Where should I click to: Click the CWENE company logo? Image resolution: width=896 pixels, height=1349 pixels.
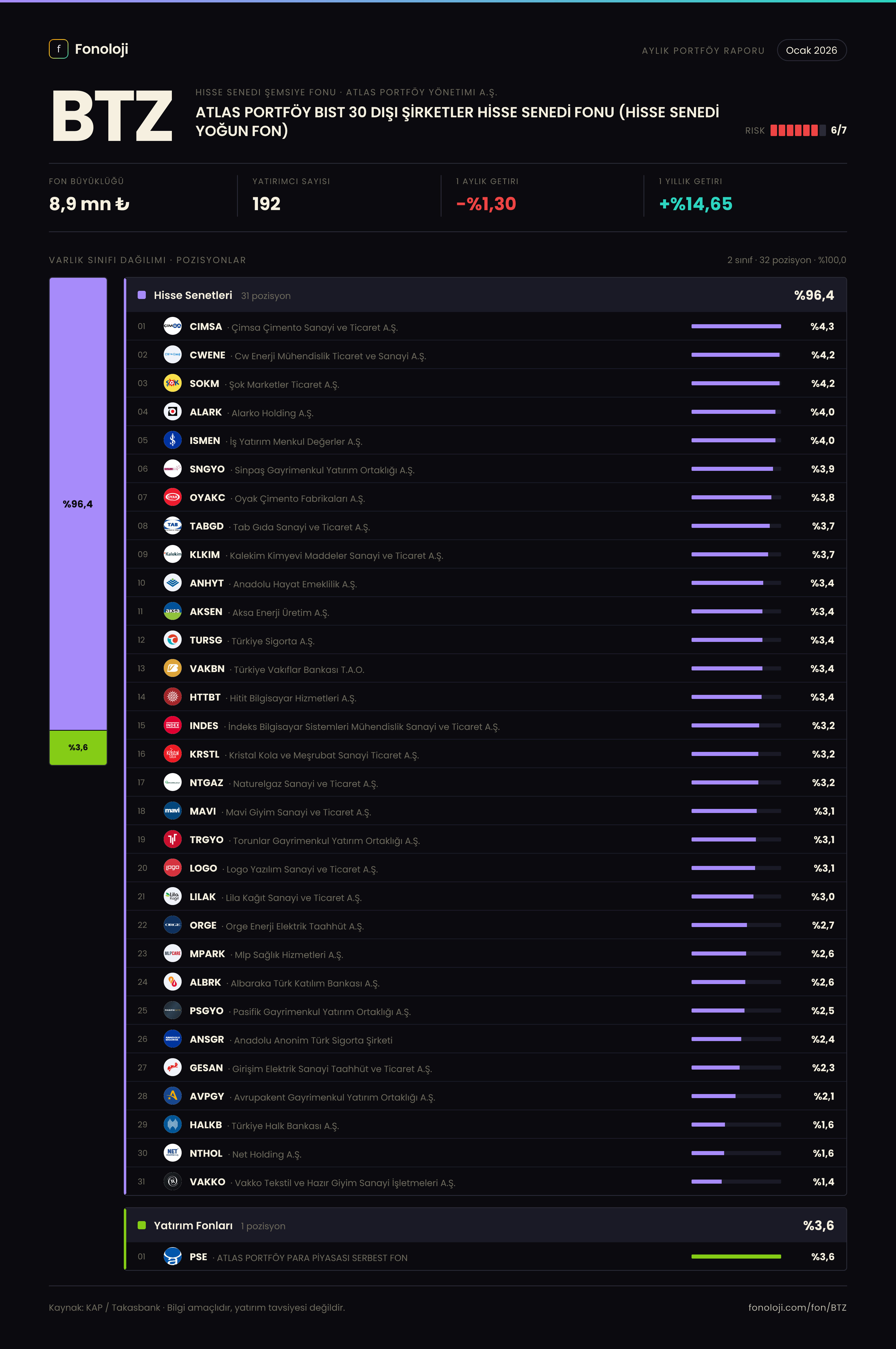(x=173, y=355)
